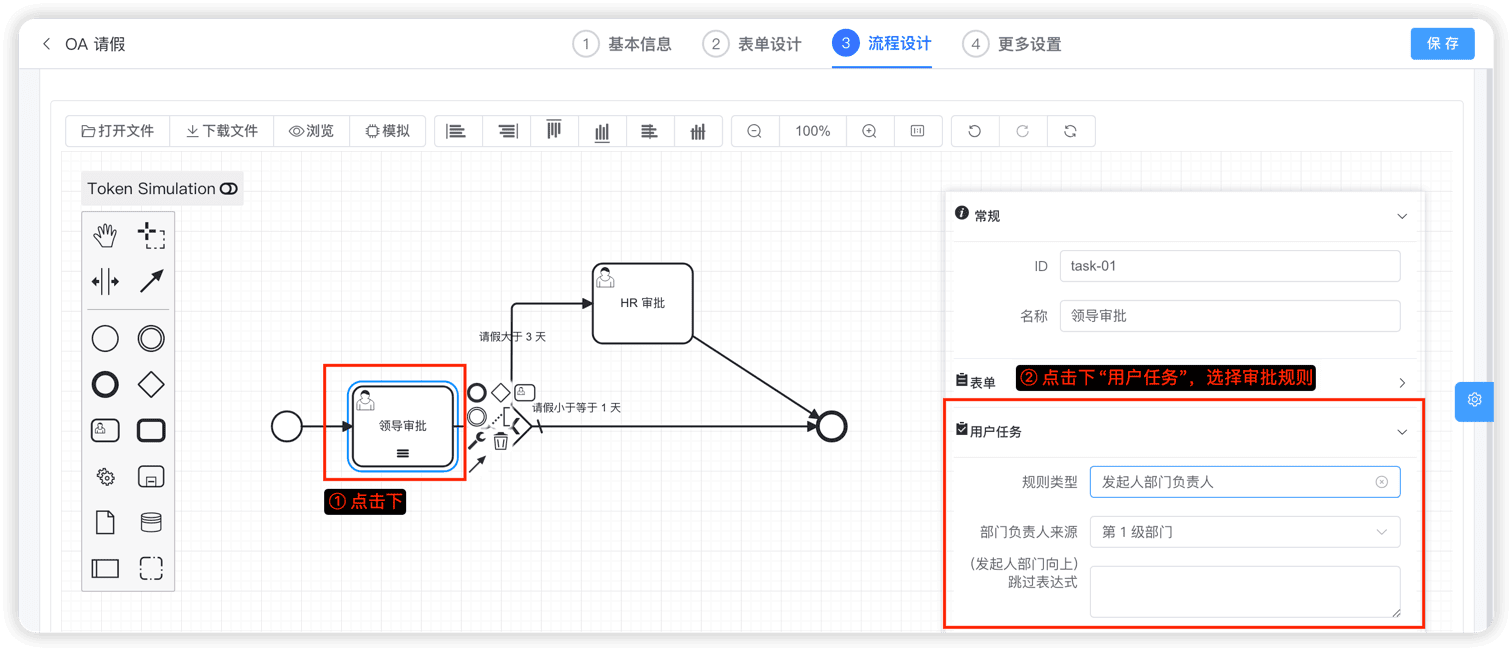This screenshot has height=651, width=1512.
Task: Click the 跳过表达式 text area
Action: click(1245, 592)
